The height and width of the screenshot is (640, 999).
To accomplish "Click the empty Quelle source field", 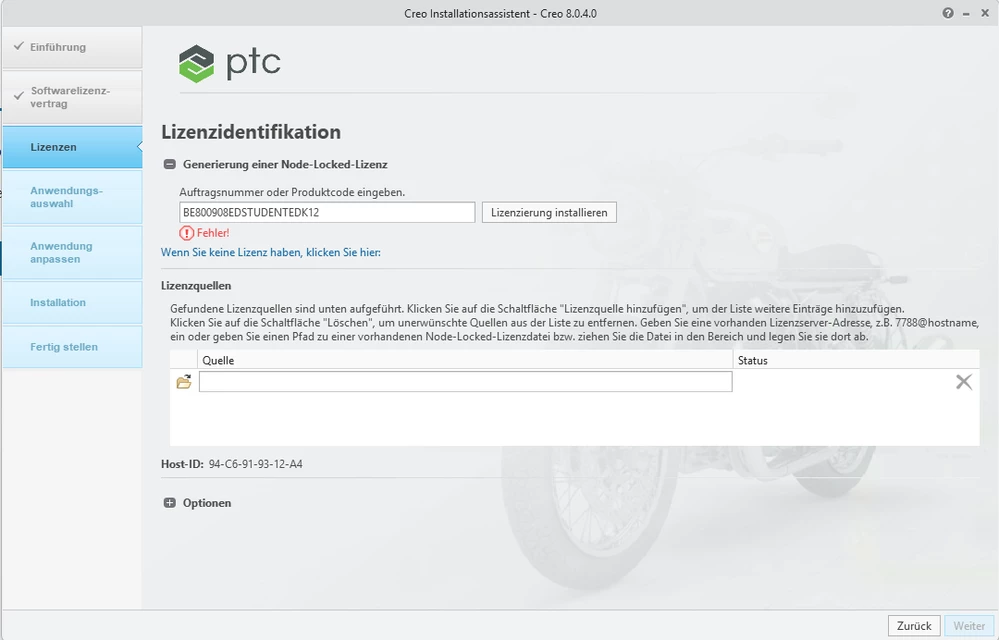I will tap(464, 381).
